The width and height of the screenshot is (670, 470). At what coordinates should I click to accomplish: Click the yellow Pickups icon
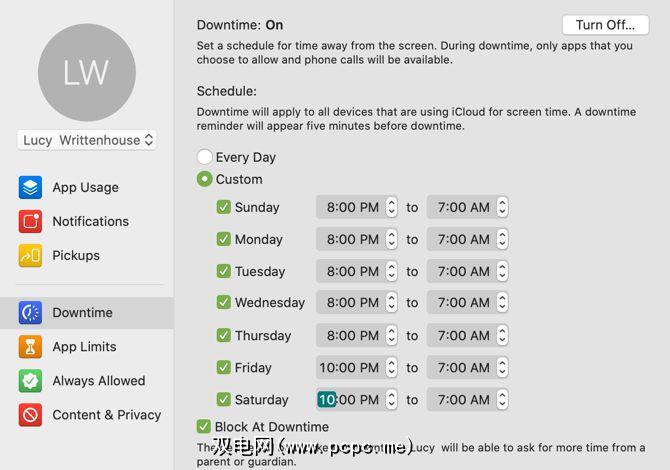point(30,255)
